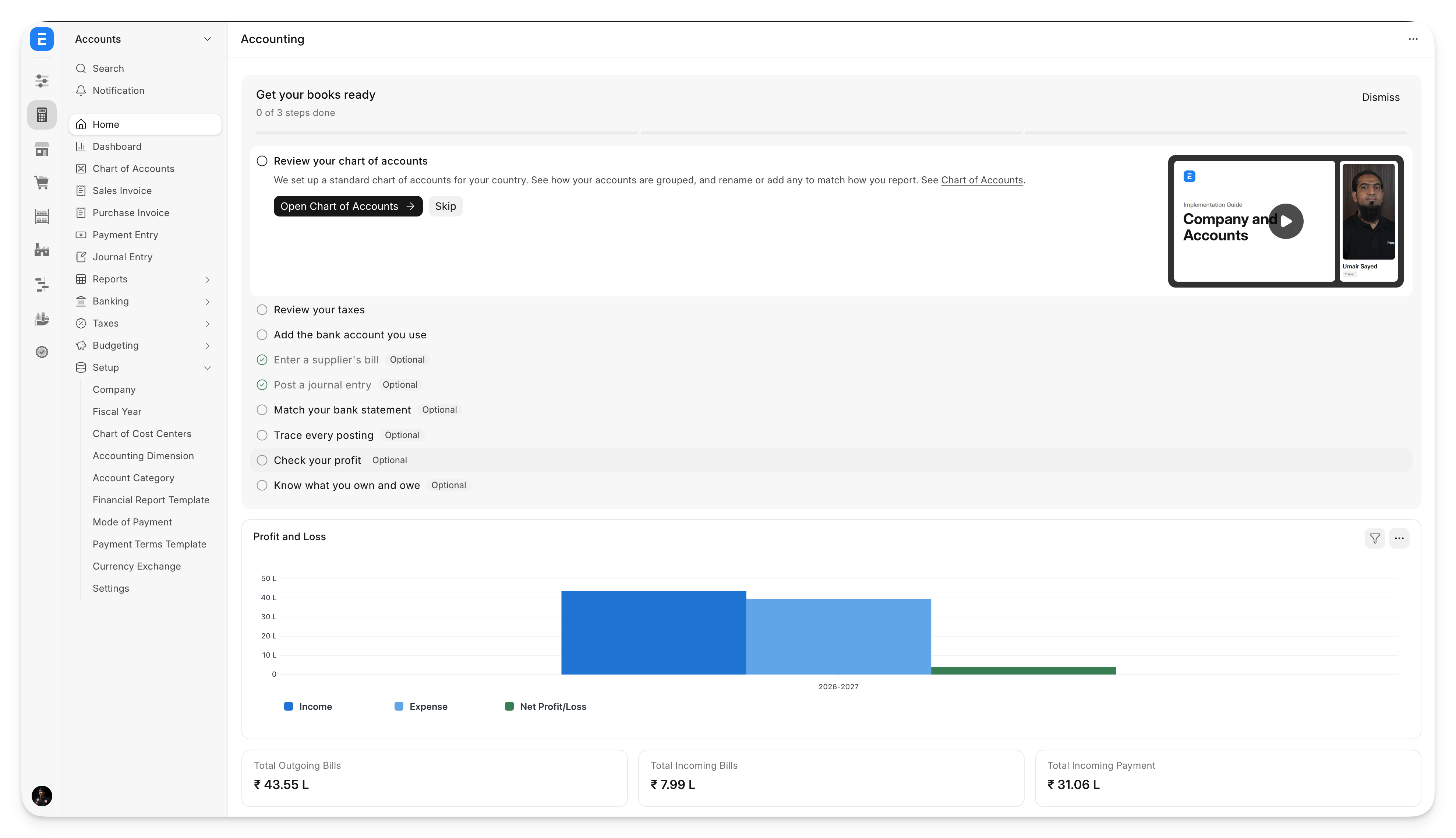Click the Open Chart of Accounts button

pyautogui.click(x=347, y=206)
